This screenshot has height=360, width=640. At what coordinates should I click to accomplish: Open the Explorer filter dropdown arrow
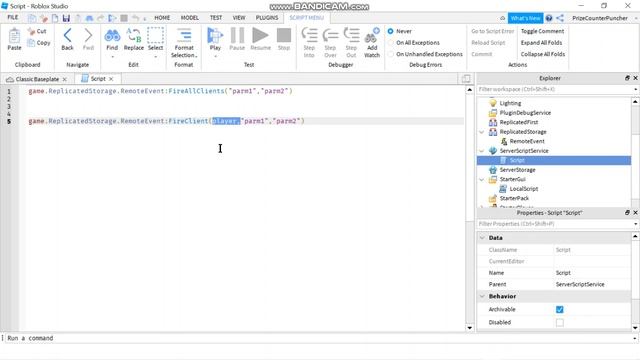point(635,89)
